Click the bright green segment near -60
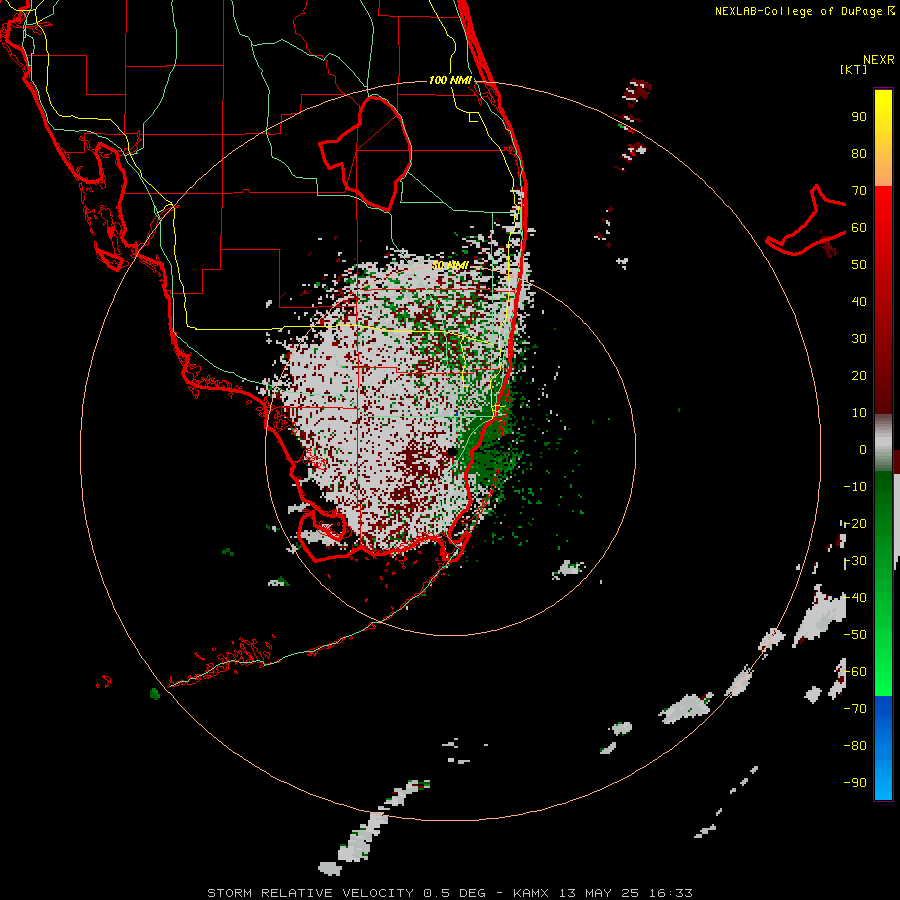This screenshot has height=900, width=900. [883, 674]
